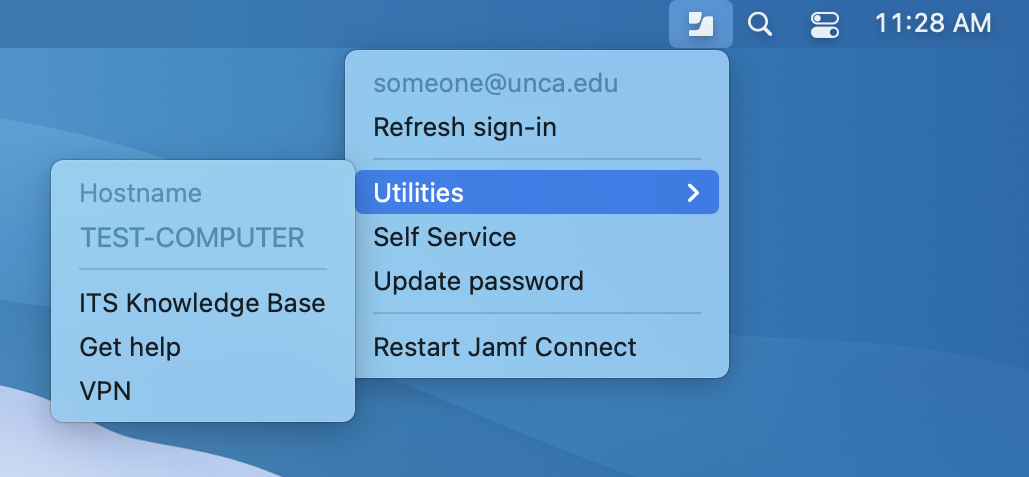This screenshot has width=1029, height=477.
Task: Click the someone@unca.edu account label
Action: (x=495, y=84)
